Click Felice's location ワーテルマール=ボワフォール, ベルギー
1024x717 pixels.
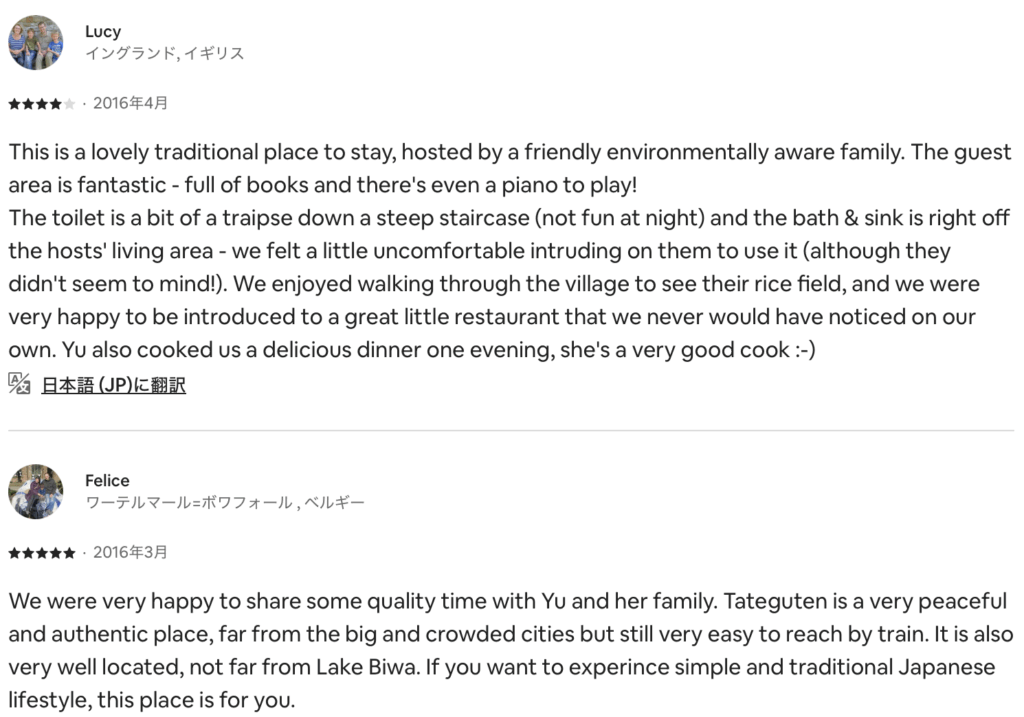[x=225, y=502]
